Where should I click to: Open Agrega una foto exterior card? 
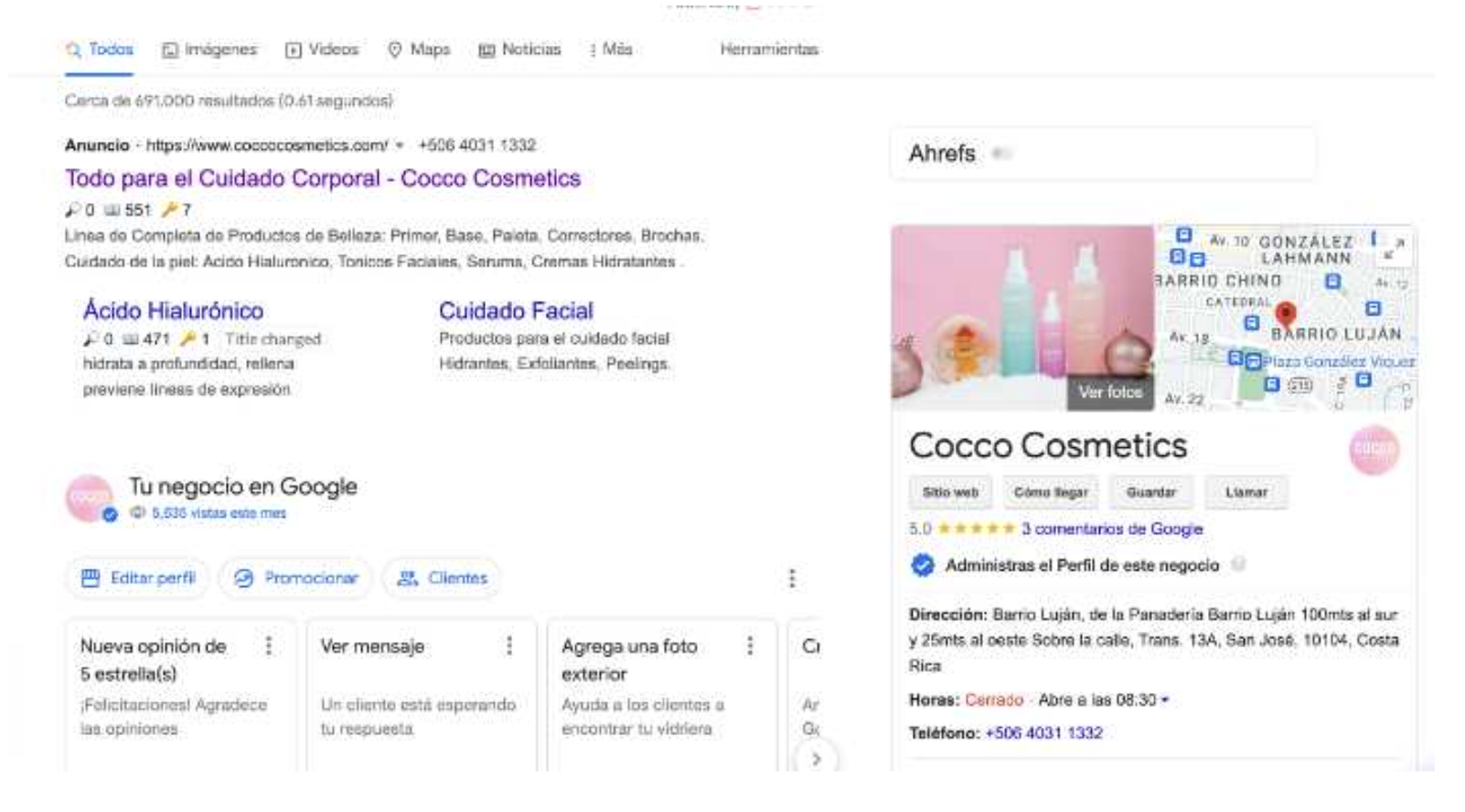click(x=662, y=695)
